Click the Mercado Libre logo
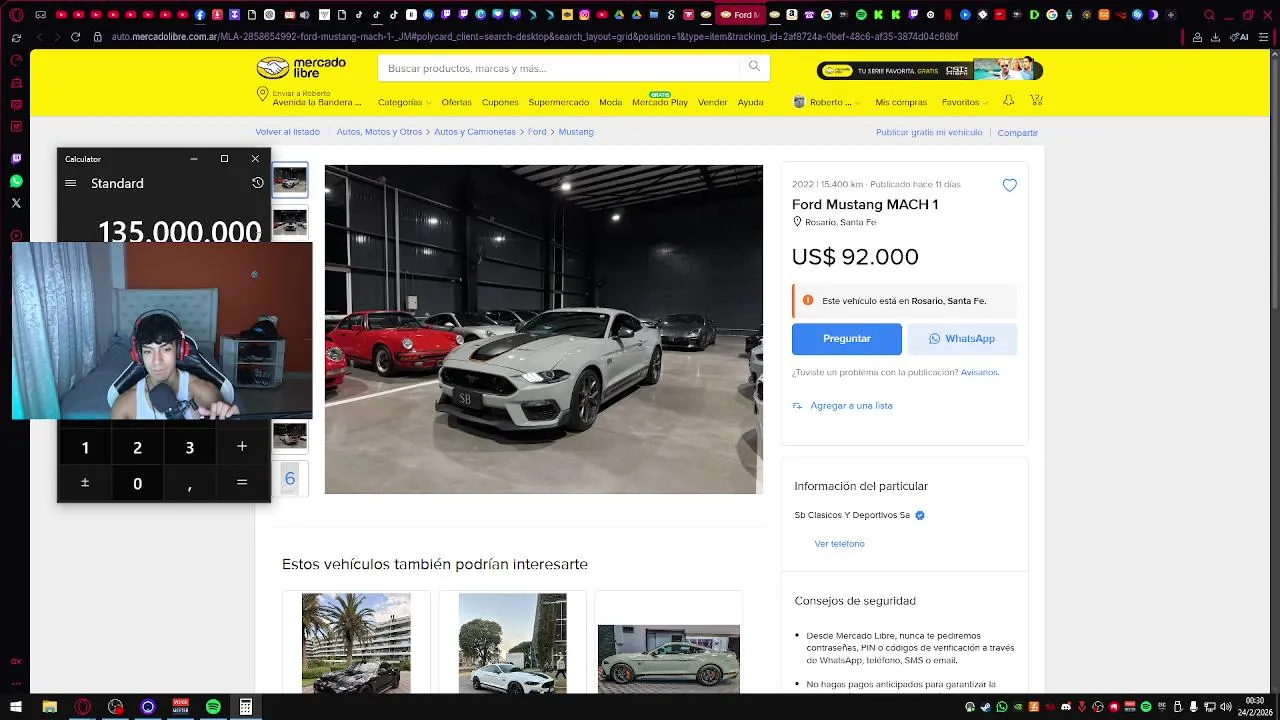Screen dimensions: 1280x720 click(x=301, y=68)
